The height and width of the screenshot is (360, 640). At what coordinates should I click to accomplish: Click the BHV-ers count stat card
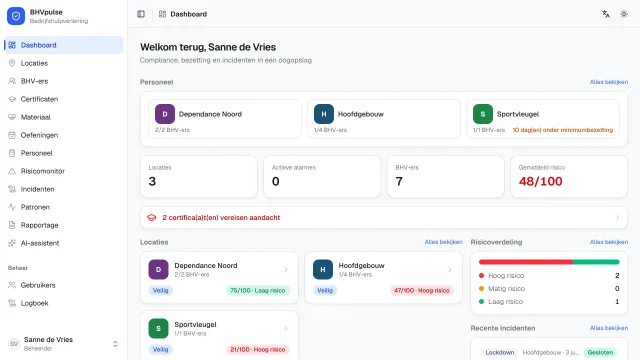(x=446, y=176)
